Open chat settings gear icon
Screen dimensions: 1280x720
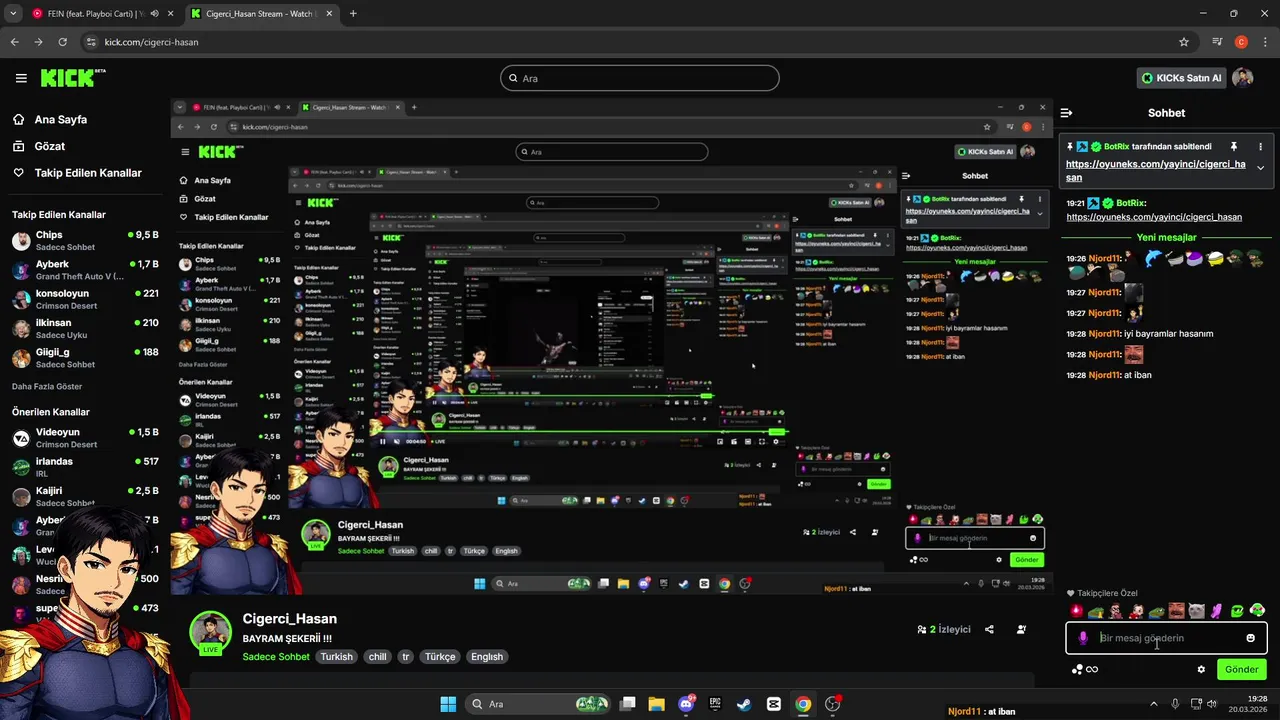pyautogui.click(x=1201, y=669)
